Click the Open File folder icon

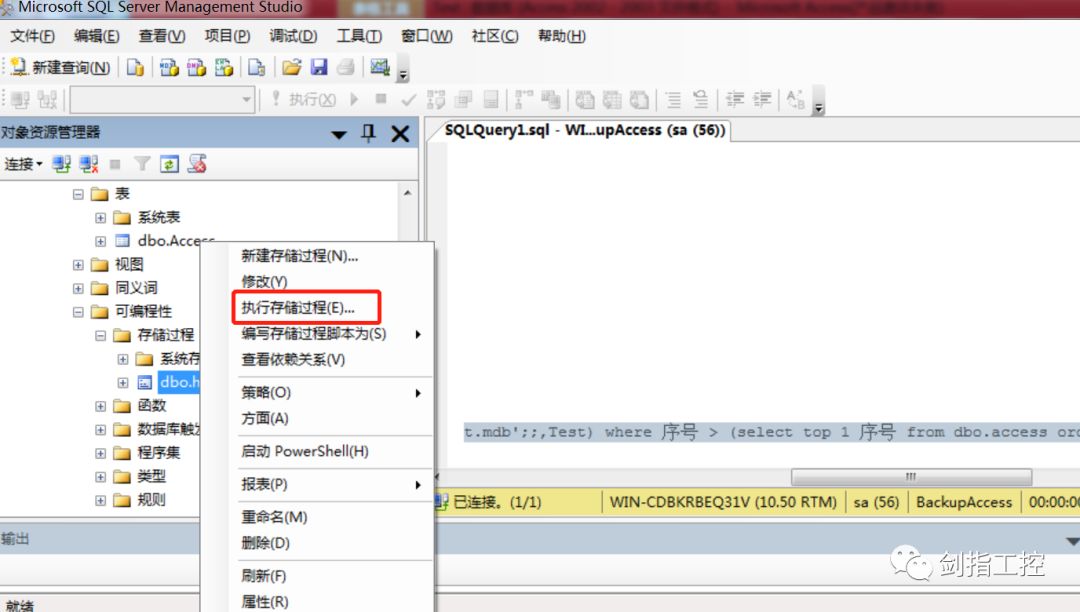pos(291,67)
